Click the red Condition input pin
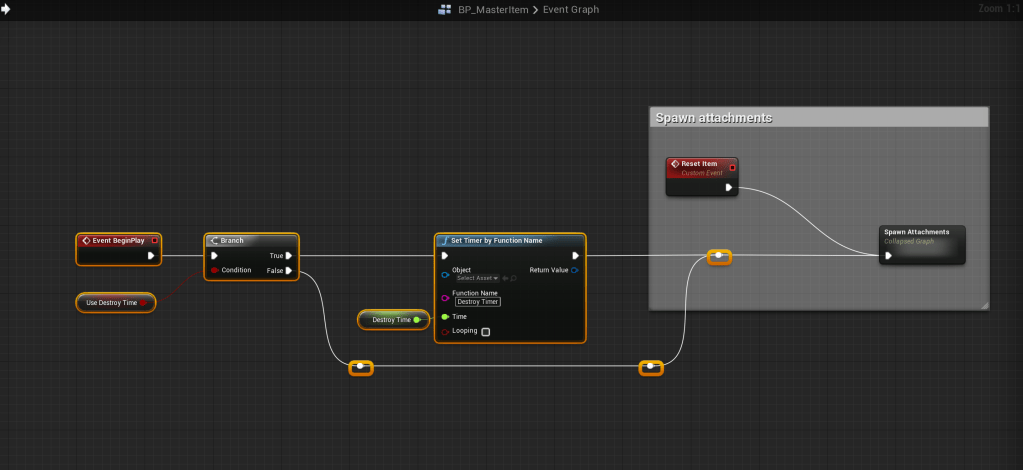 [x=214, y=270]
